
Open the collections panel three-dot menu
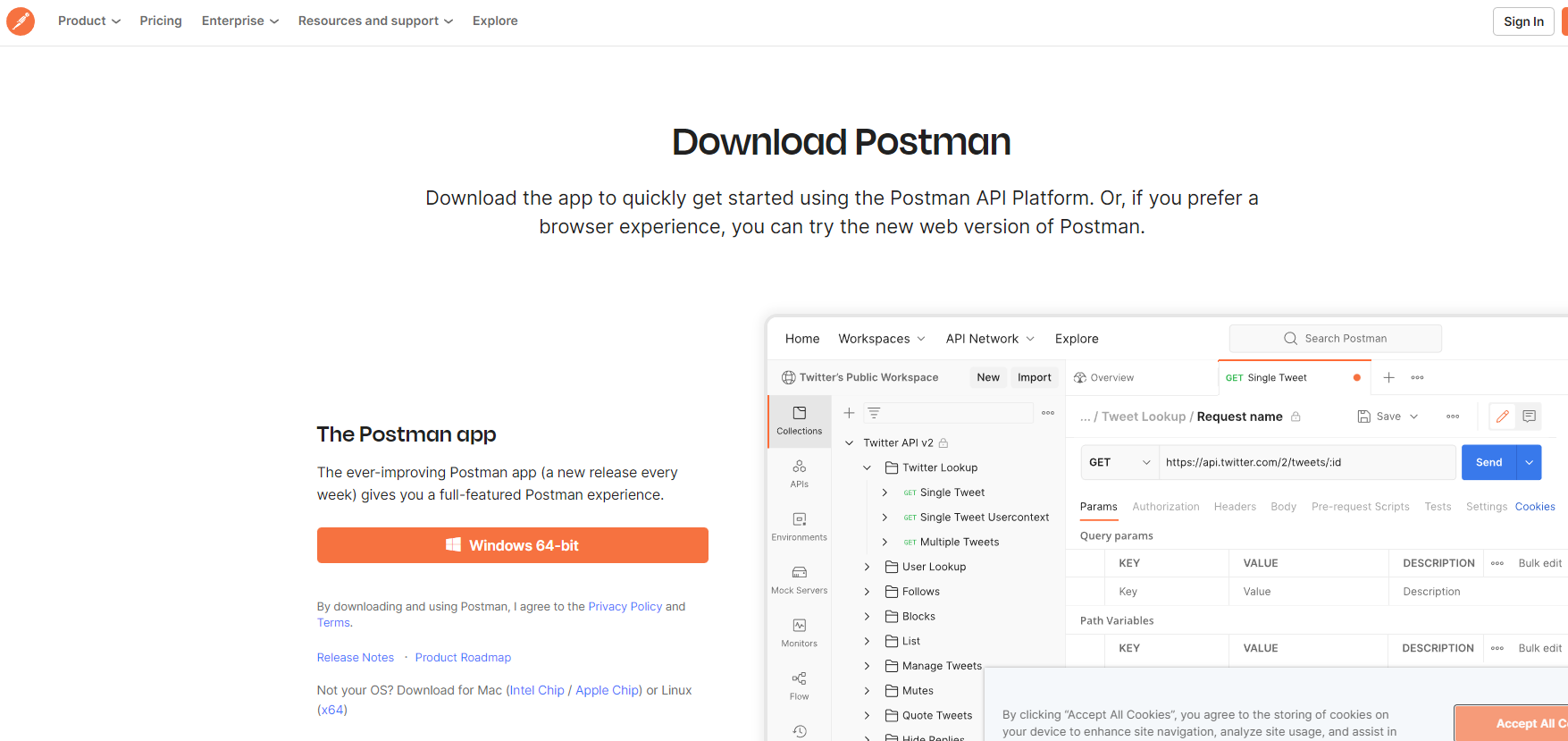(x=1048, y=413)
